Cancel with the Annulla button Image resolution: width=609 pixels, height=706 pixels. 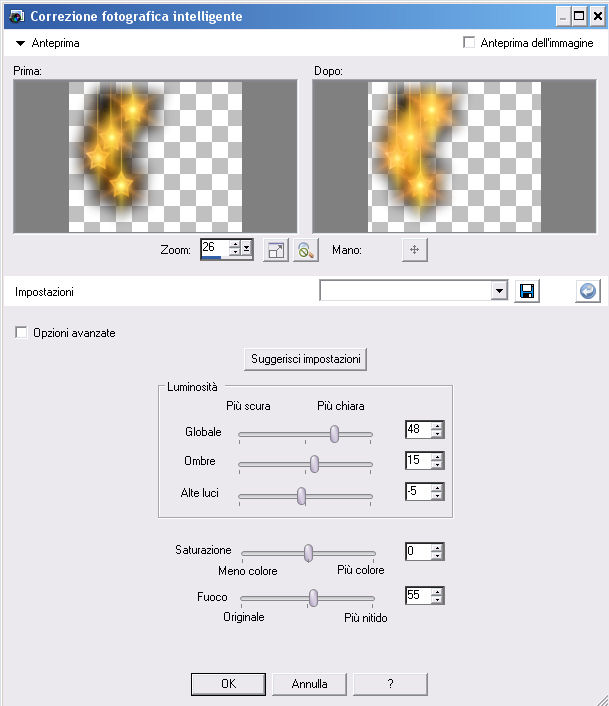[309, 684]
